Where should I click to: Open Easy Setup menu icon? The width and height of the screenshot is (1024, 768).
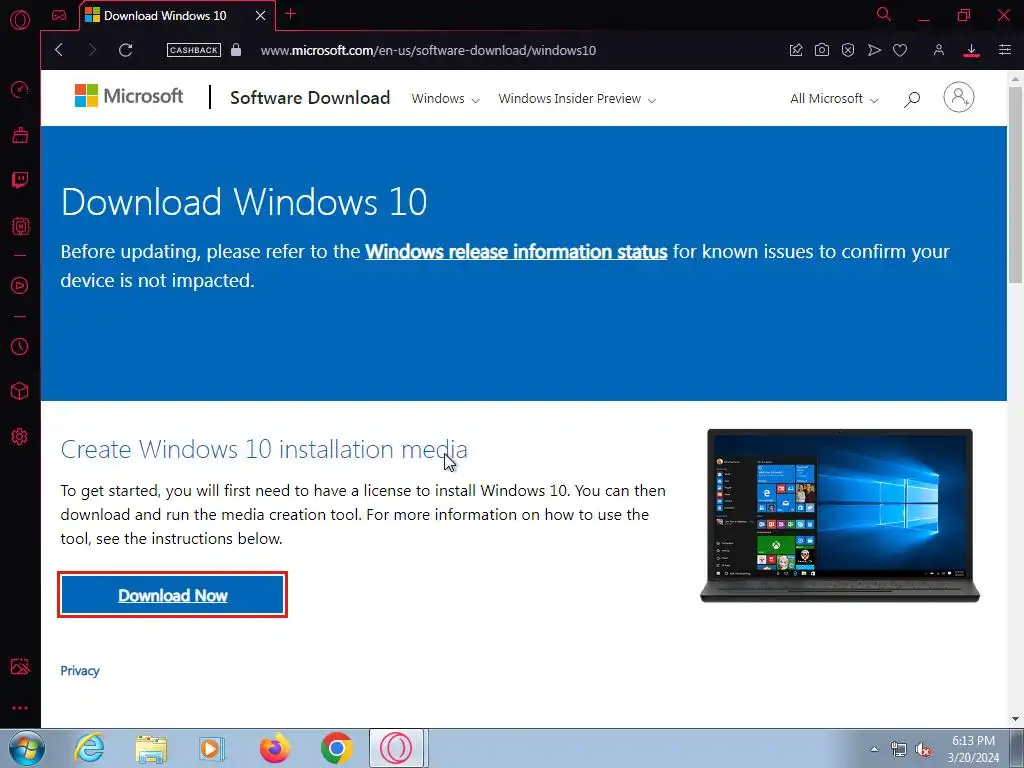pos(1004,50)
